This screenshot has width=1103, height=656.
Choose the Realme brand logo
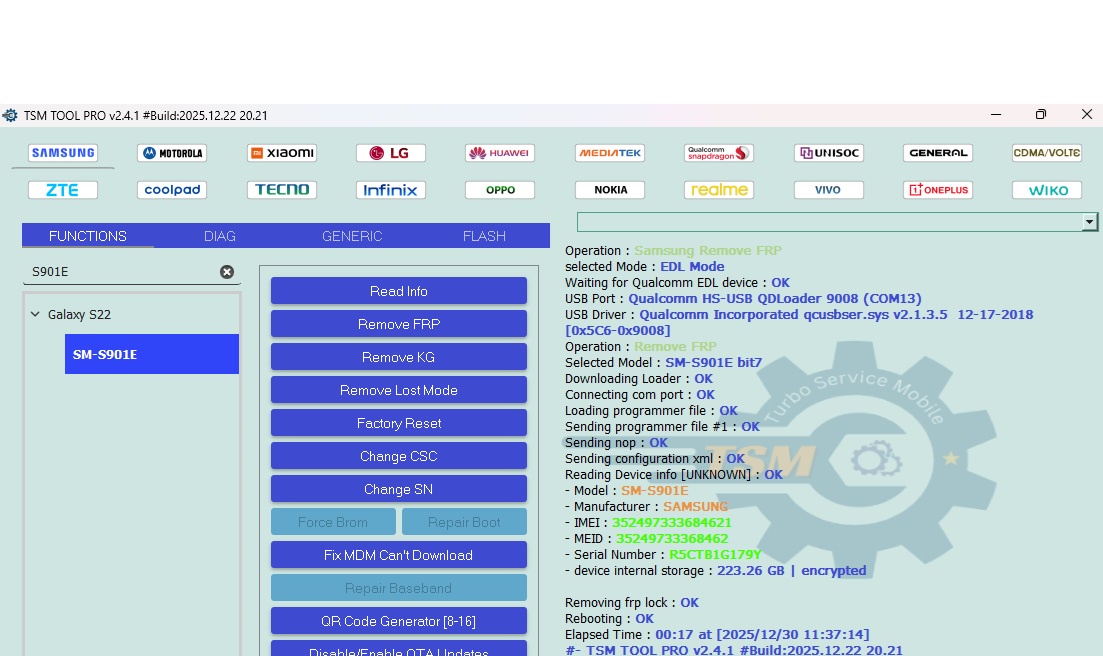pos(719,190)
